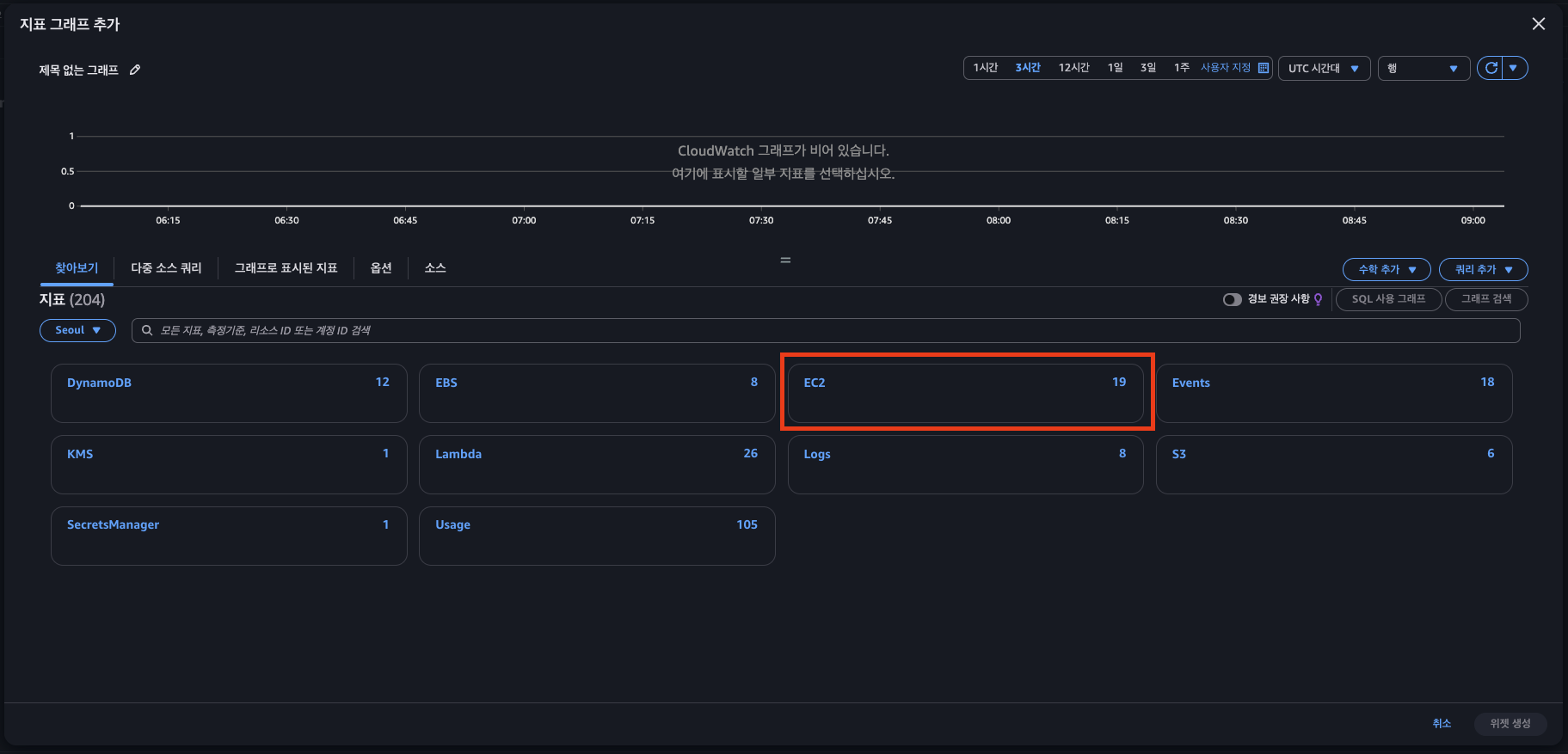The image size is (1568, 754).
Task: Open the Lambda metrics namespace
Action: tap(597, 464)
